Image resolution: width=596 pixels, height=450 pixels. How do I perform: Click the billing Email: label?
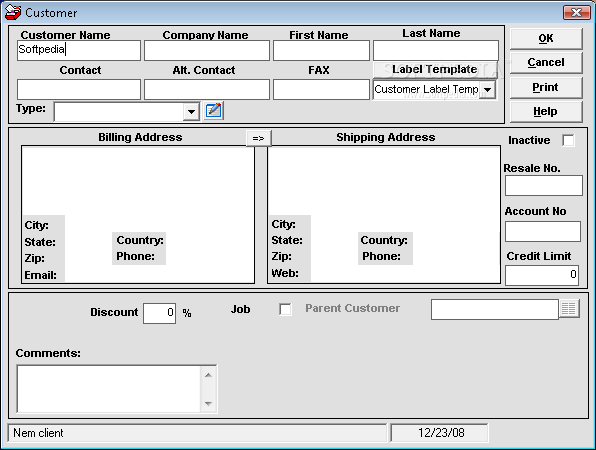[x=41, y=275]
